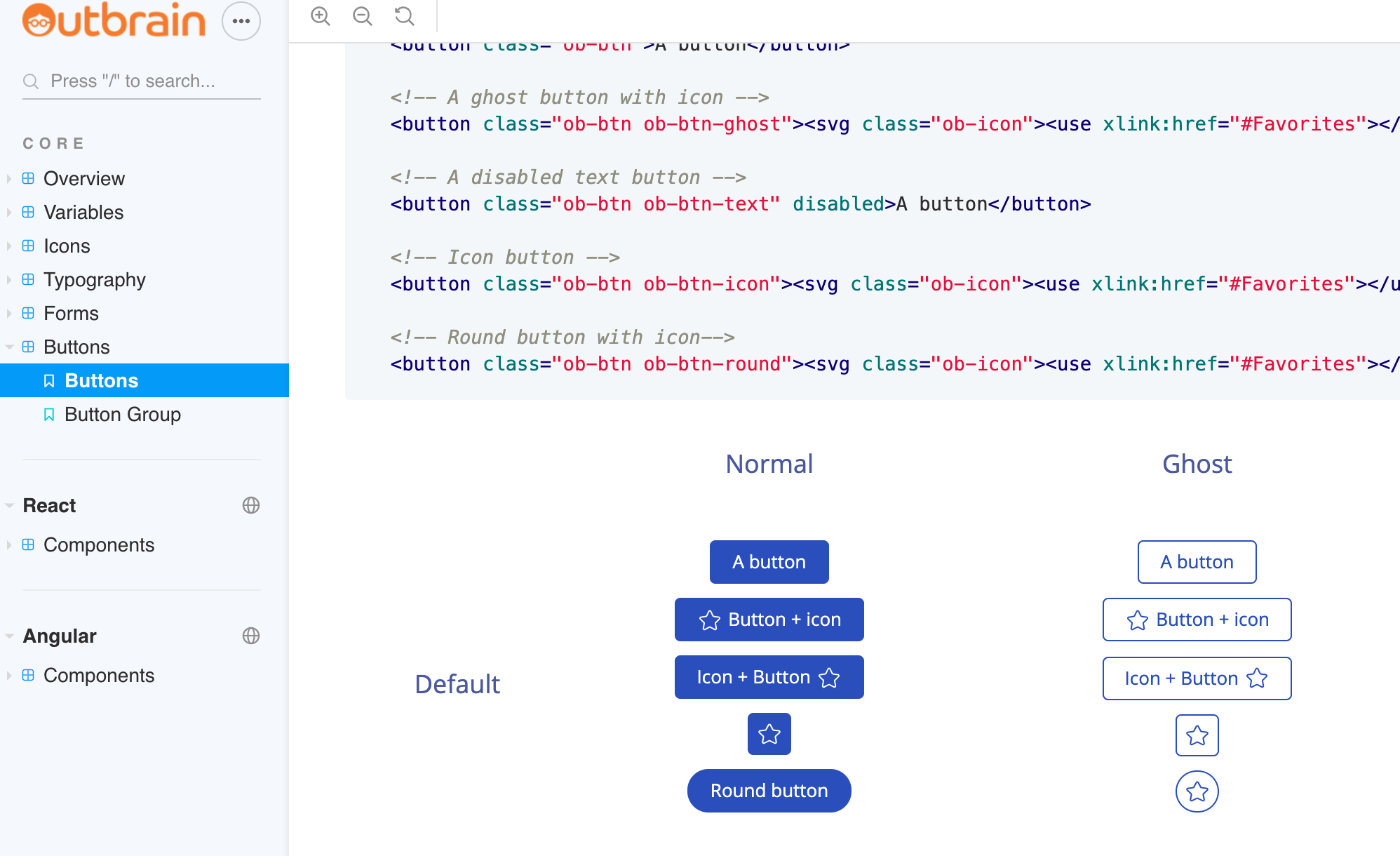Click the zoom in magnifier icon
This screenshot has width=1400, height=856.
tap(321, 16)
